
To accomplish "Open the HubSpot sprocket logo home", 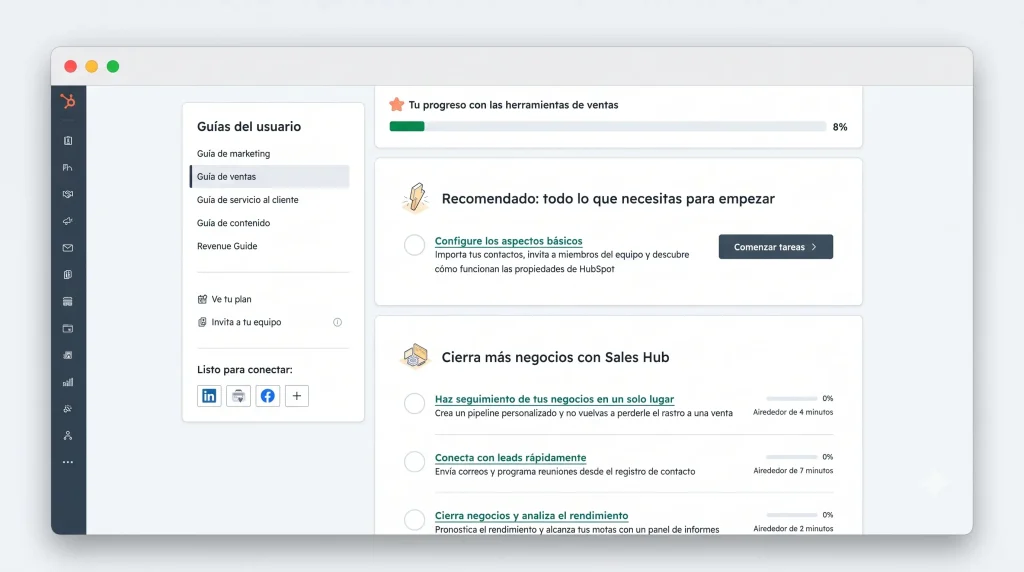I will (x=68, y=101).
